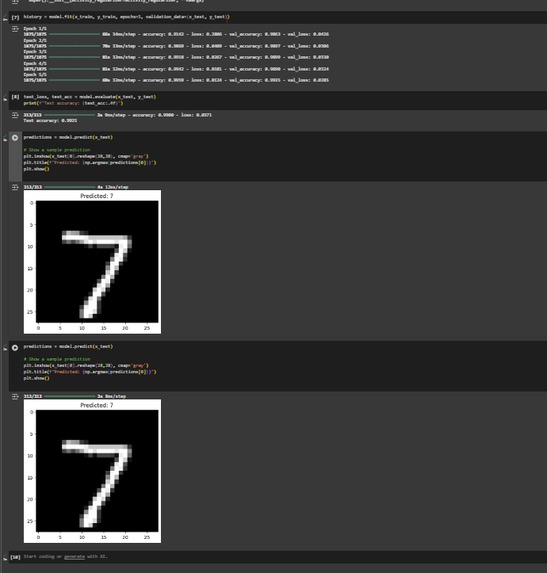547x573 pixels.
Task: Click the val_accuracy value on the Epoch 3/5 row
Action: tap(273, 57)
